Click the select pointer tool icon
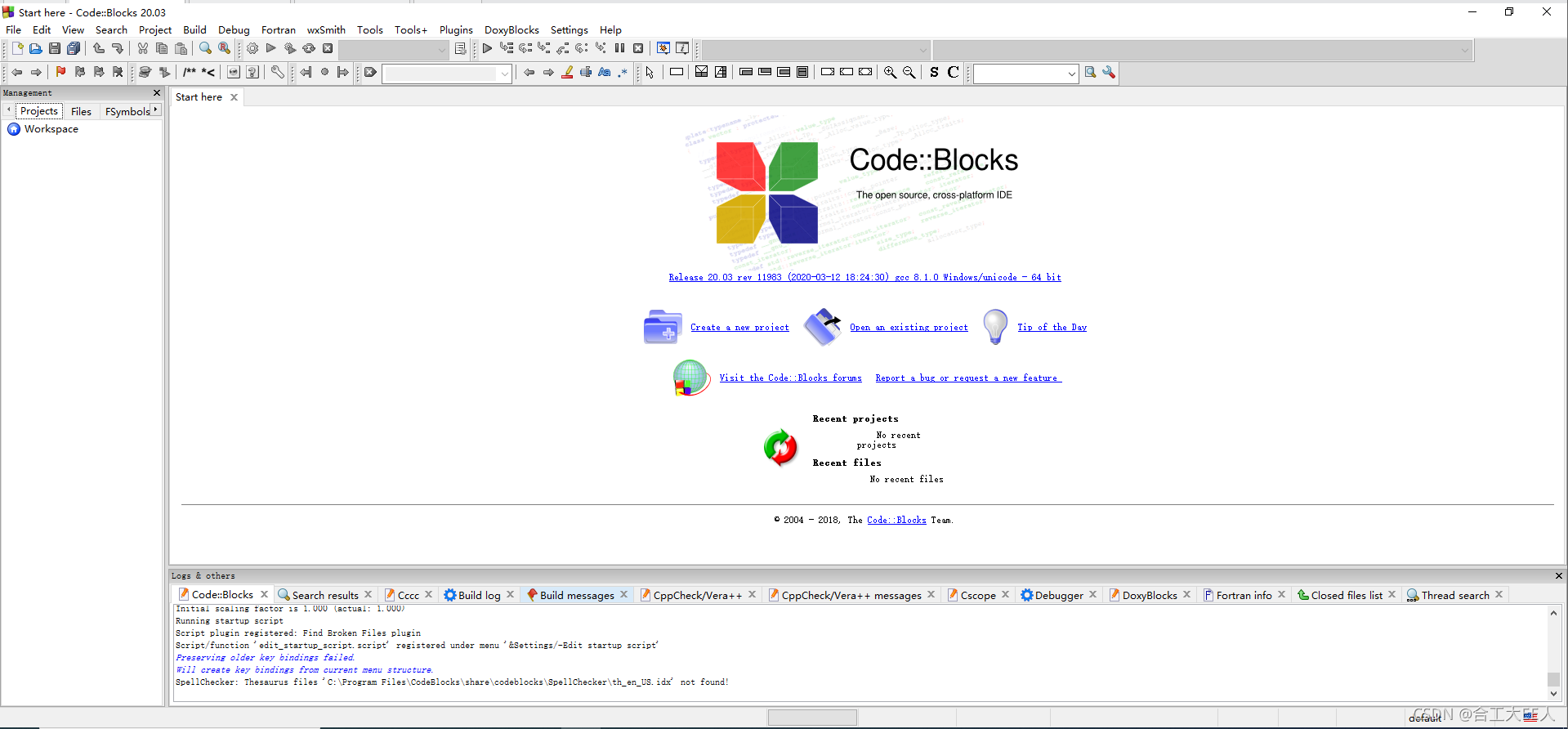Viewport: 1568px width, 729px height. [x=650, y=73]
